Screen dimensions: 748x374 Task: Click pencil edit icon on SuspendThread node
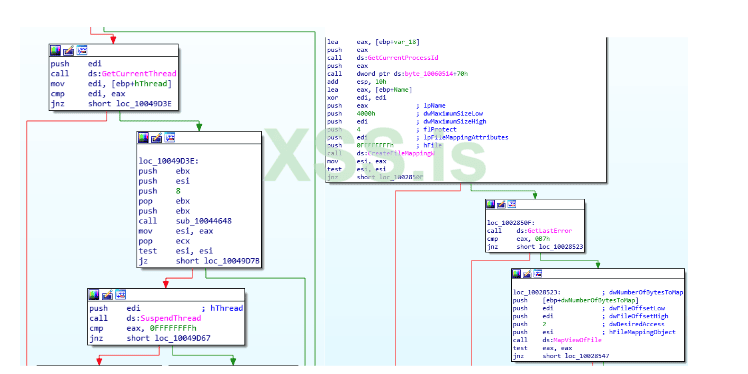107,294
